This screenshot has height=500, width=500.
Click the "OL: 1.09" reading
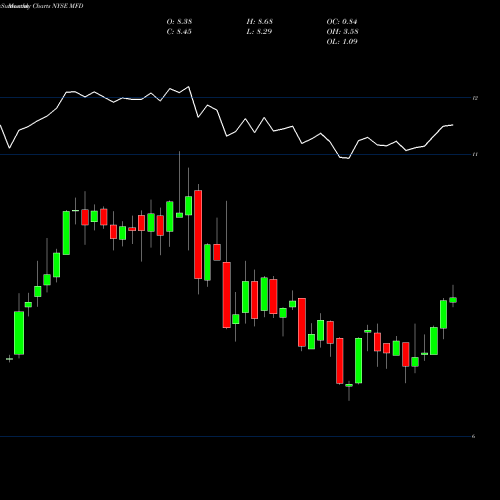coord(342,42)
